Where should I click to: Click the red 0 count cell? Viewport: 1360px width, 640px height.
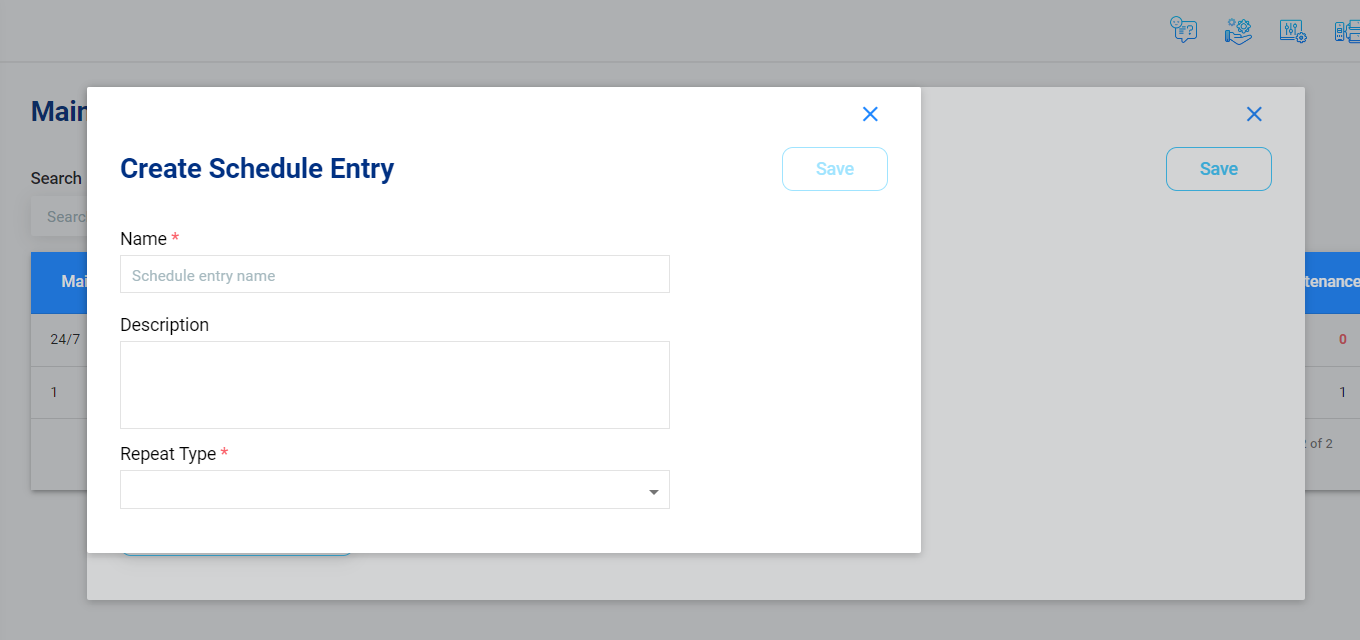pyautogui.click(x=1343, y=339)
